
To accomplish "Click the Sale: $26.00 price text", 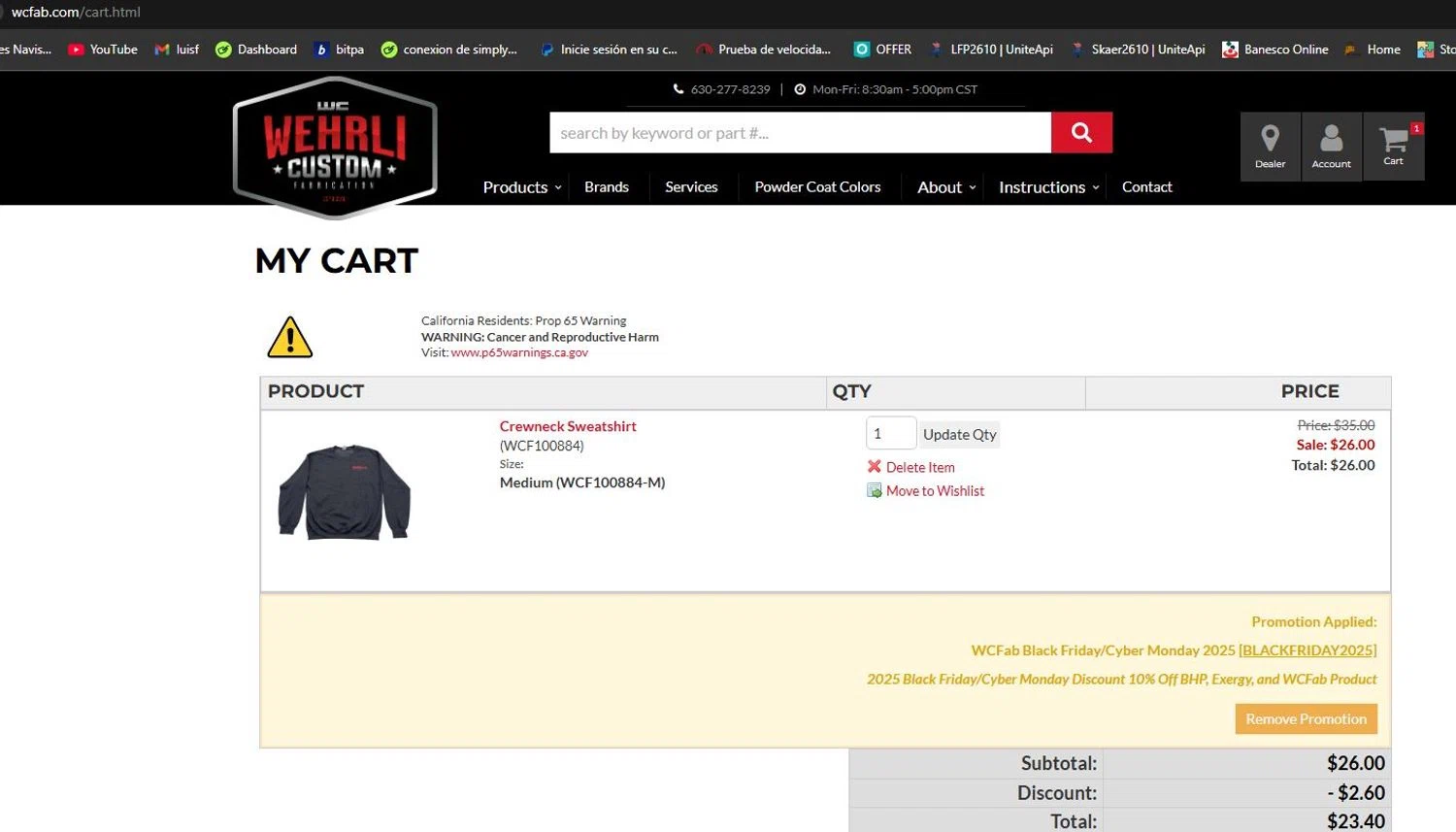I will 1336,445.
